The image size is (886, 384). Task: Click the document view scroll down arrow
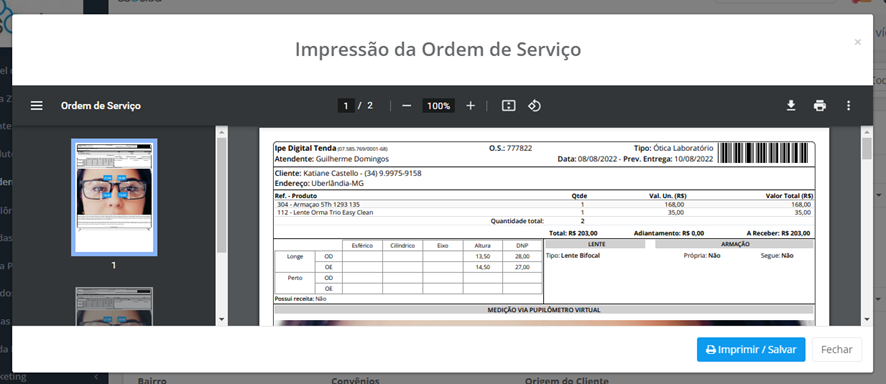[867, 320]
